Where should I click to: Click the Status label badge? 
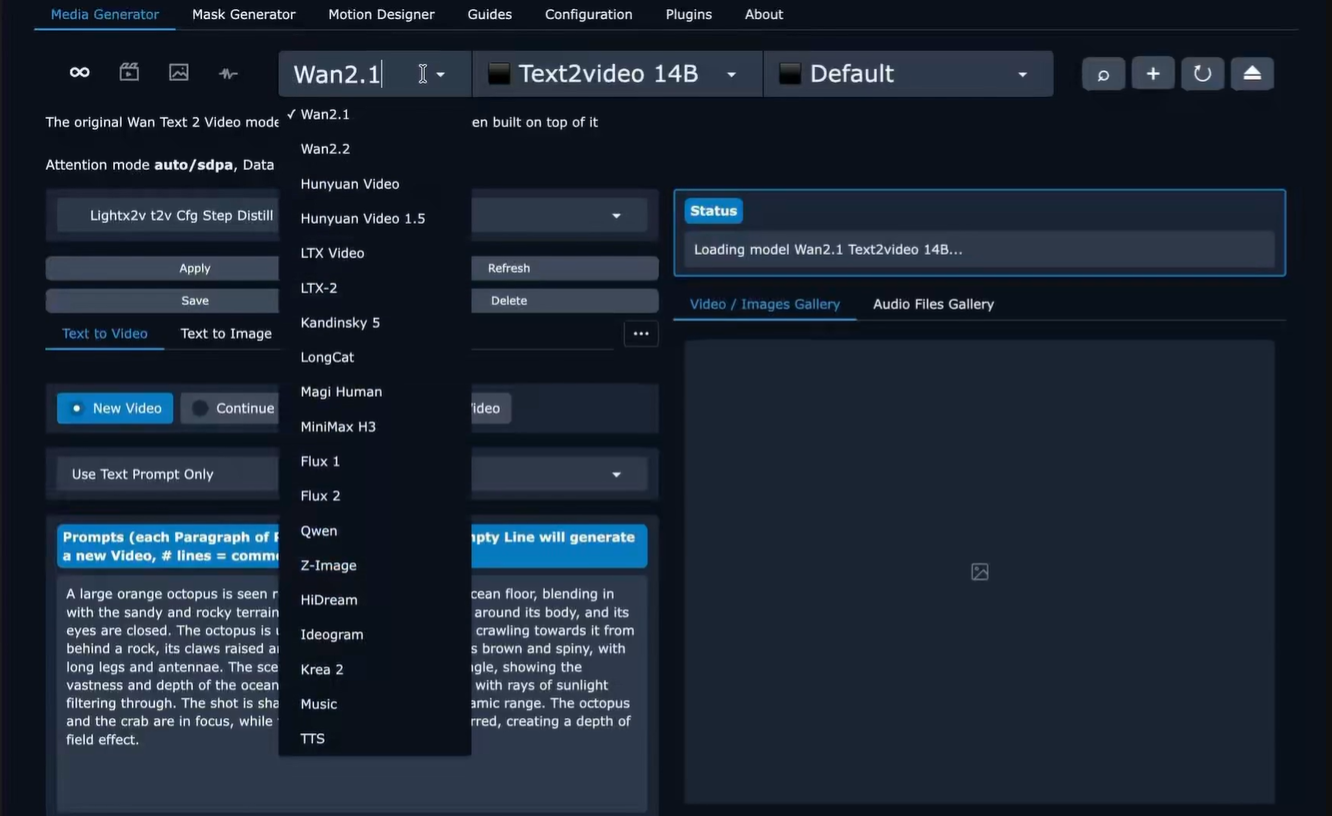pos(713,211)
